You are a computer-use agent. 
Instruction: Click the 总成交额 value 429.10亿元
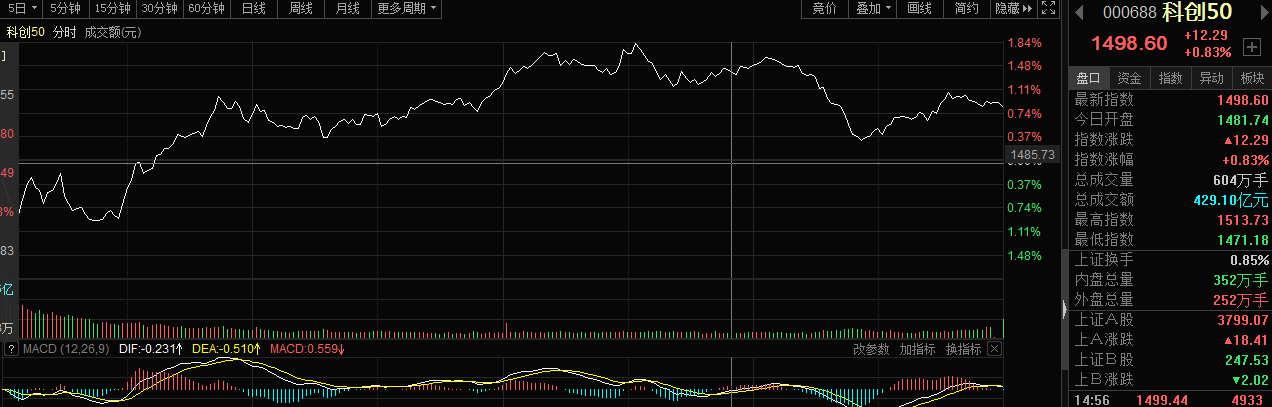(1231, 200)
